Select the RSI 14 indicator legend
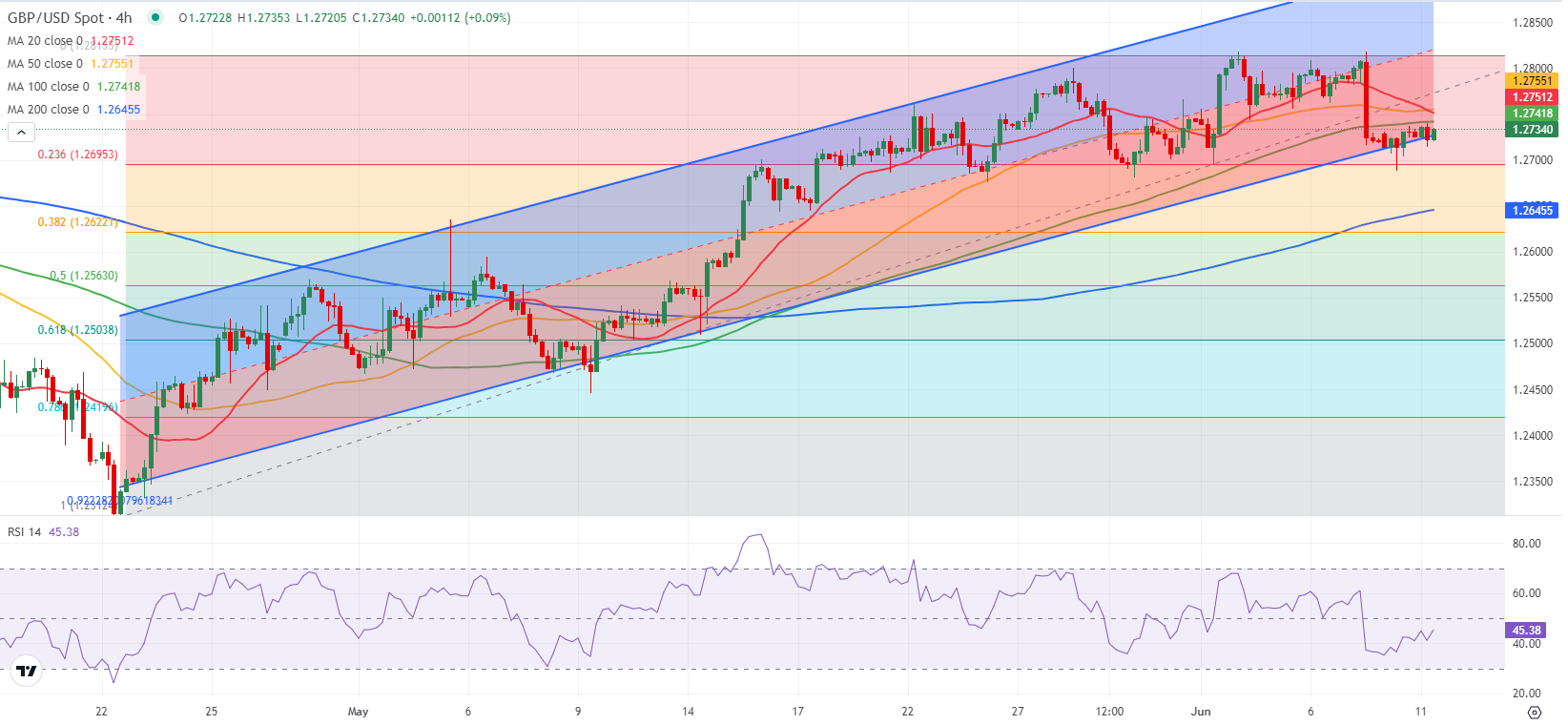 (x=24, y=532)
